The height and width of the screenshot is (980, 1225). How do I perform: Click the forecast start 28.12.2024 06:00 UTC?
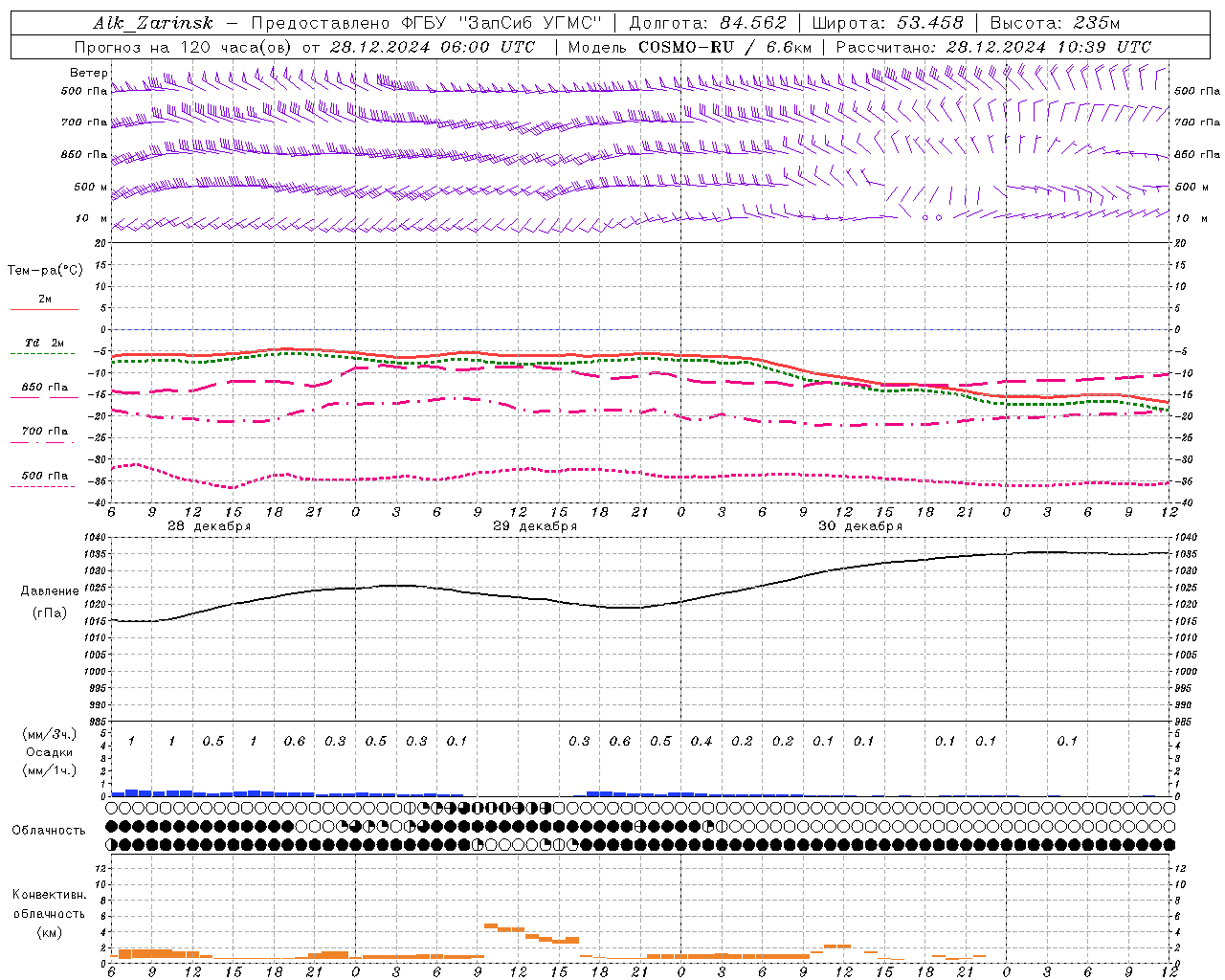point(433,47)
